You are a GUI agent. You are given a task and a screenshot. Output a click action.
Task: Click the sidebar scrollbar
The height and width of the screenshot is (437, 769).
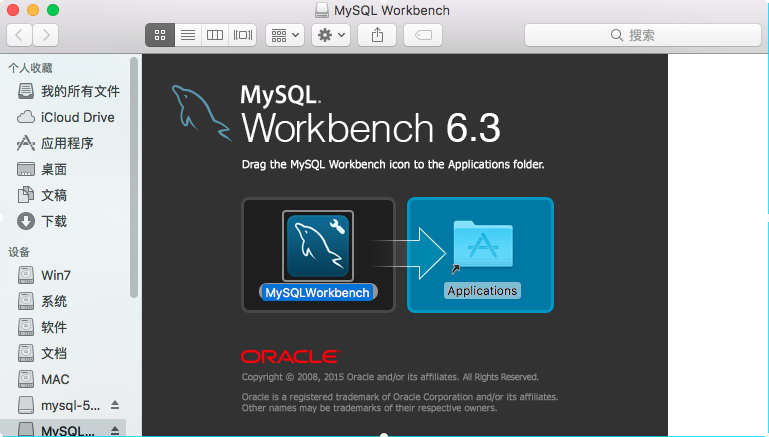pos(134,178)
